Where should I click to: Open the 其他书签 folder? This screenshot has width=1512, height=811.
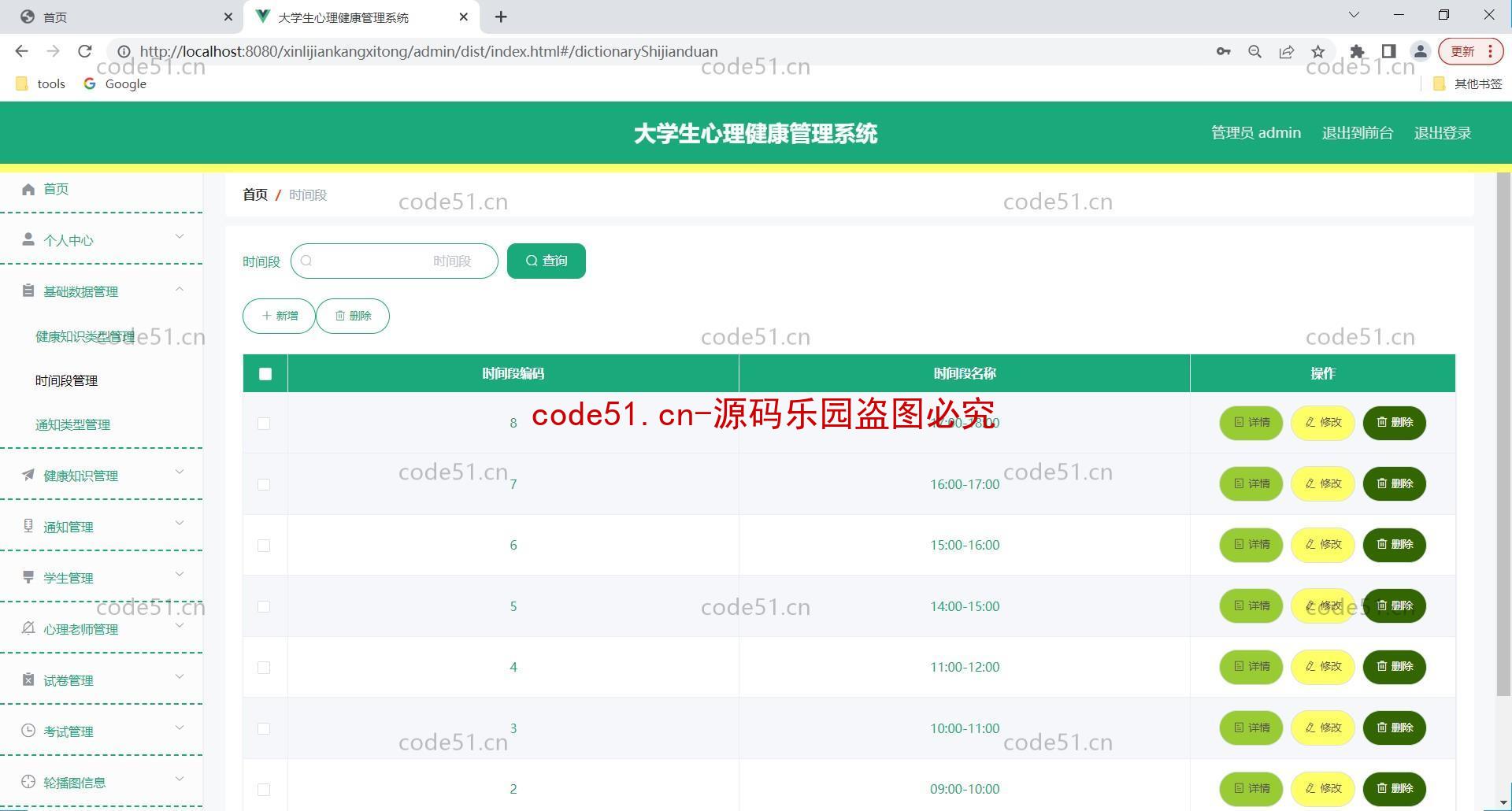[1467, 83]
